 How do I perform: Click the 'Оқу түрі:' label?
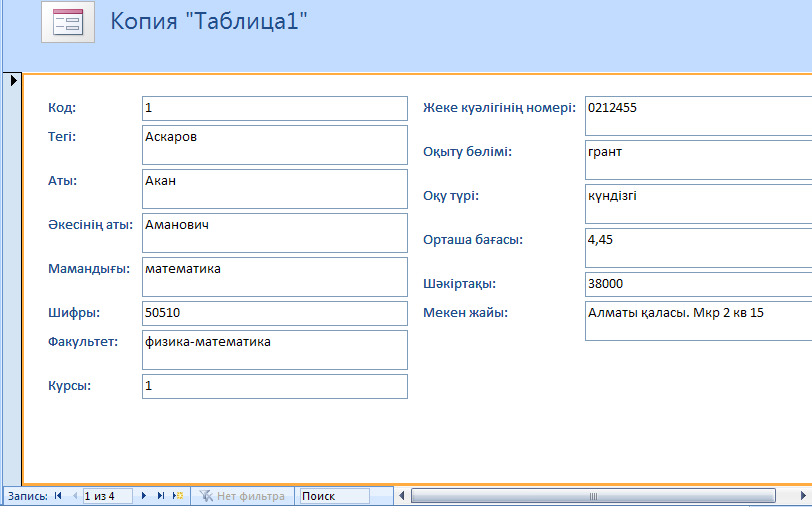point(451,196)
